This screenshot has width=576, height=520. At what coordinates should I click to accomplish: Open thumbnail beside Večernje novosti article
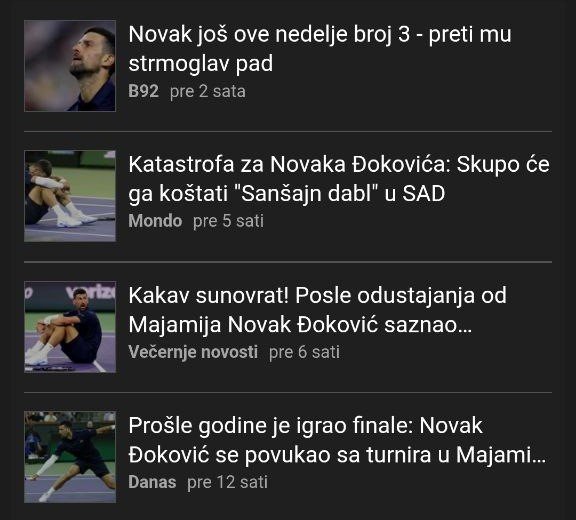70,327
